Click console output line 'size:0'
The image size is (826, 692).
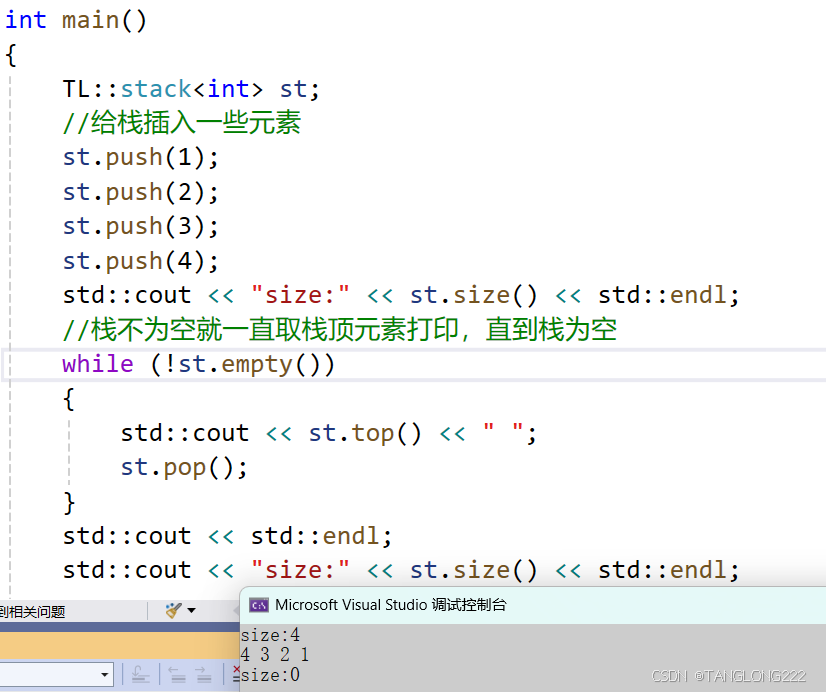point(270,675)
